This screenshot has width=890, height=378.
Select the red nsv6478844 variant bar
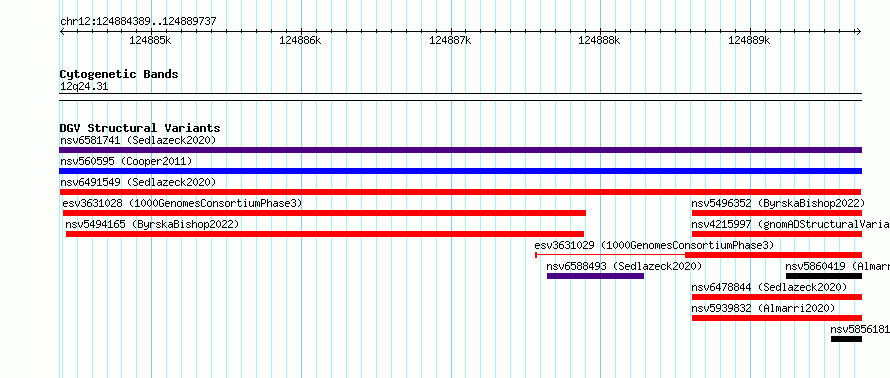tap(777, 297)
